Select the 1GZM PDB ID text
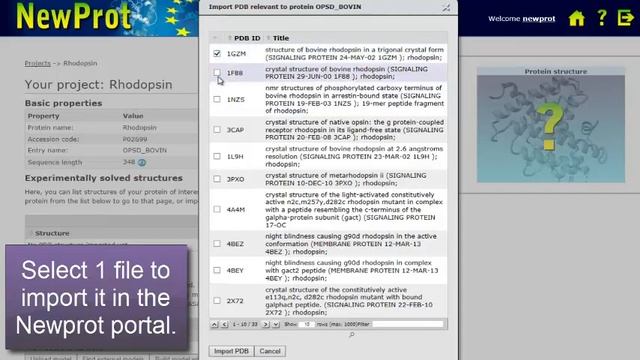640x360 pixels. tap(236, 53)
